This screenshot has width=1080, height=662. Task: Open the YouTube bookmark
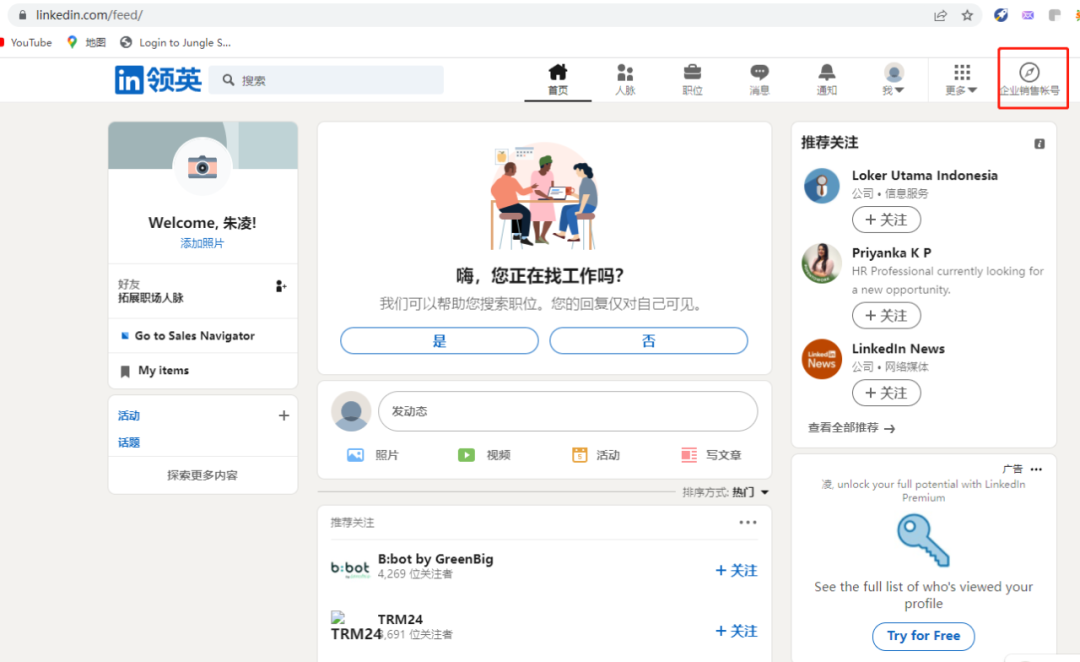(28, 42)
